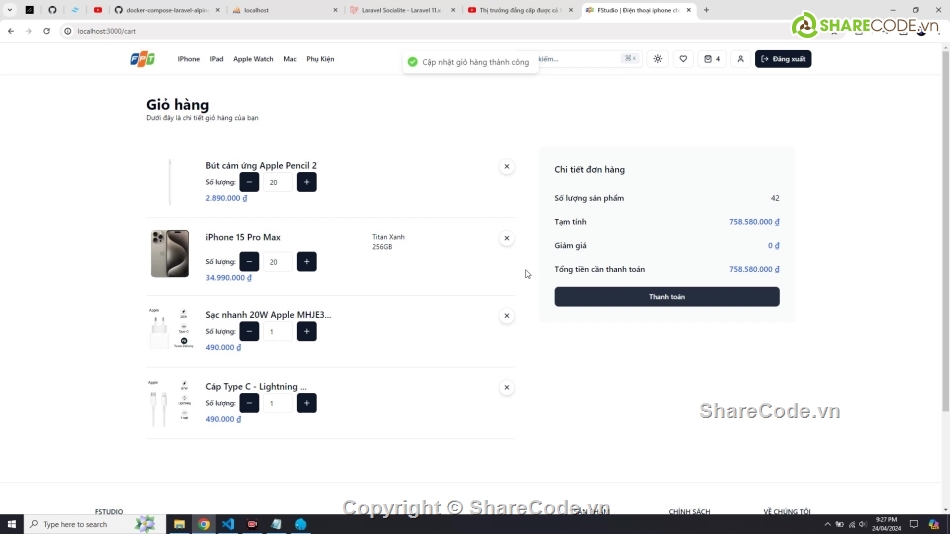Close the FStudio browser tab

pyautogui.click(x=688, y=10)
